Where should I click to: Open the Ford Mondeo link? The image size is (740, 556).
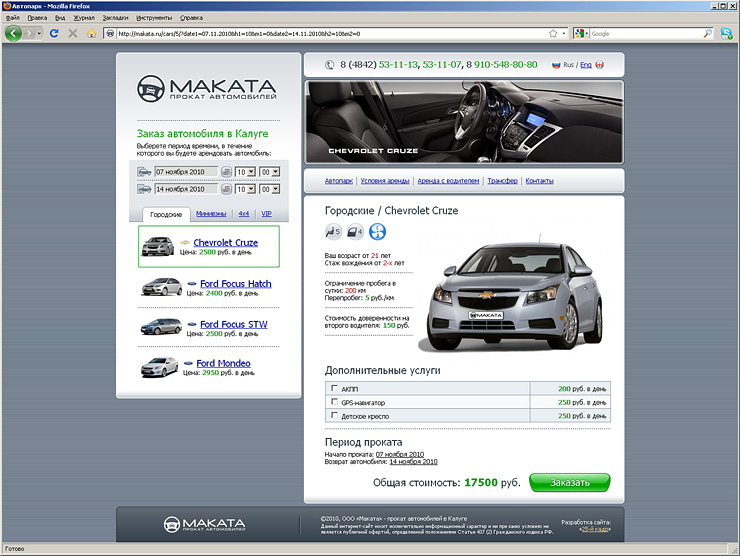coord(223,363)
